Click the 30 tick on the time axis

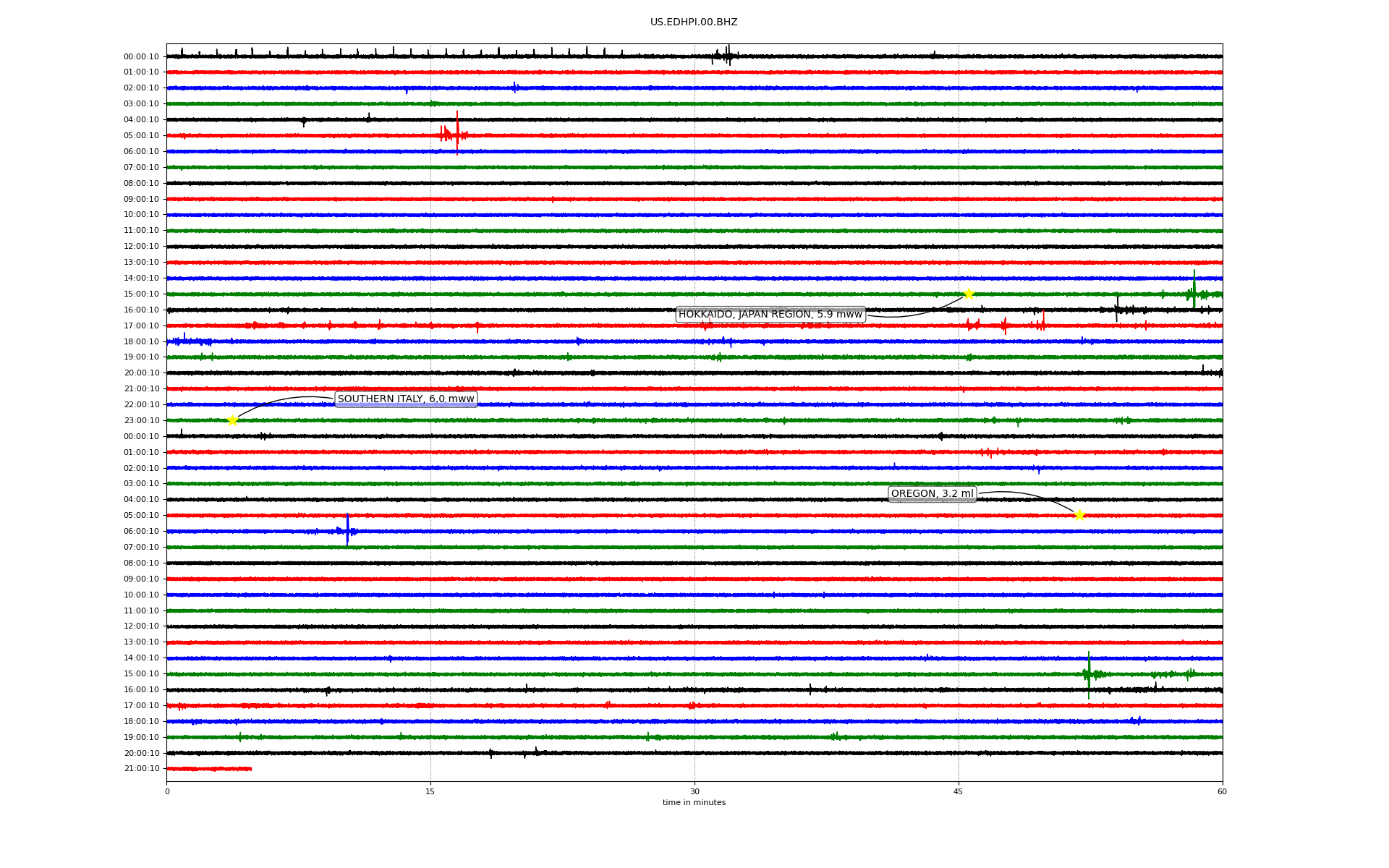point(694,791)
